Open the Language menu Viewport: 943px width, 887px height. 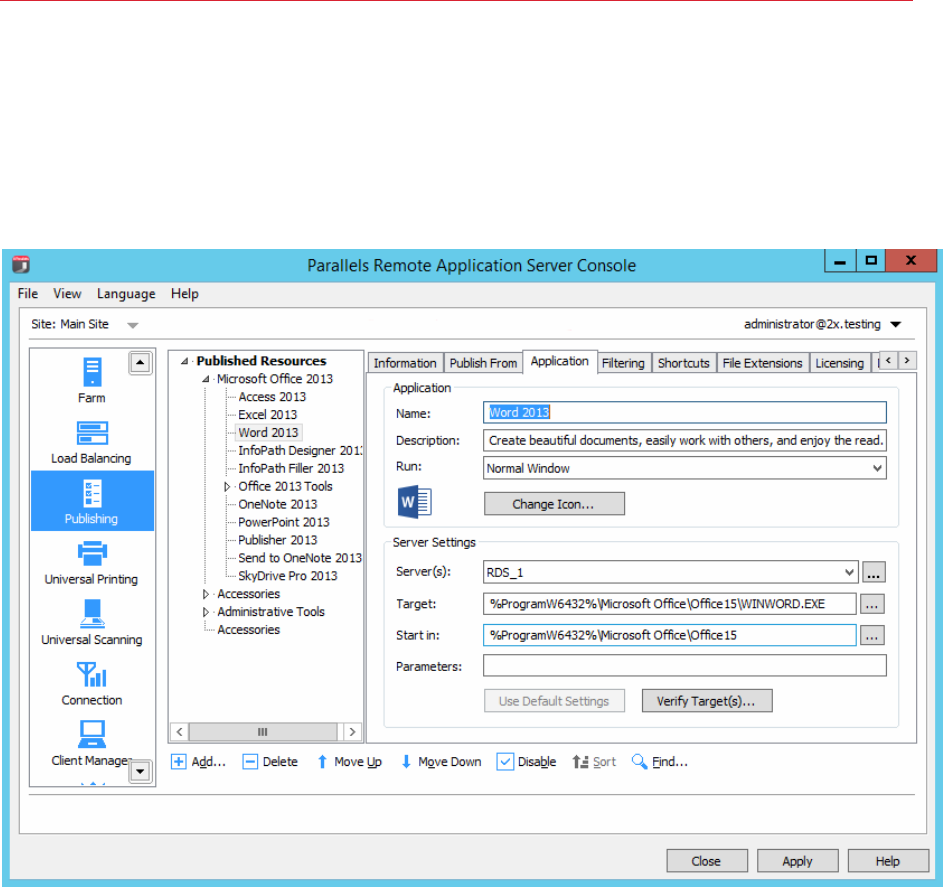pyautogui.click(x=126, y=293)
